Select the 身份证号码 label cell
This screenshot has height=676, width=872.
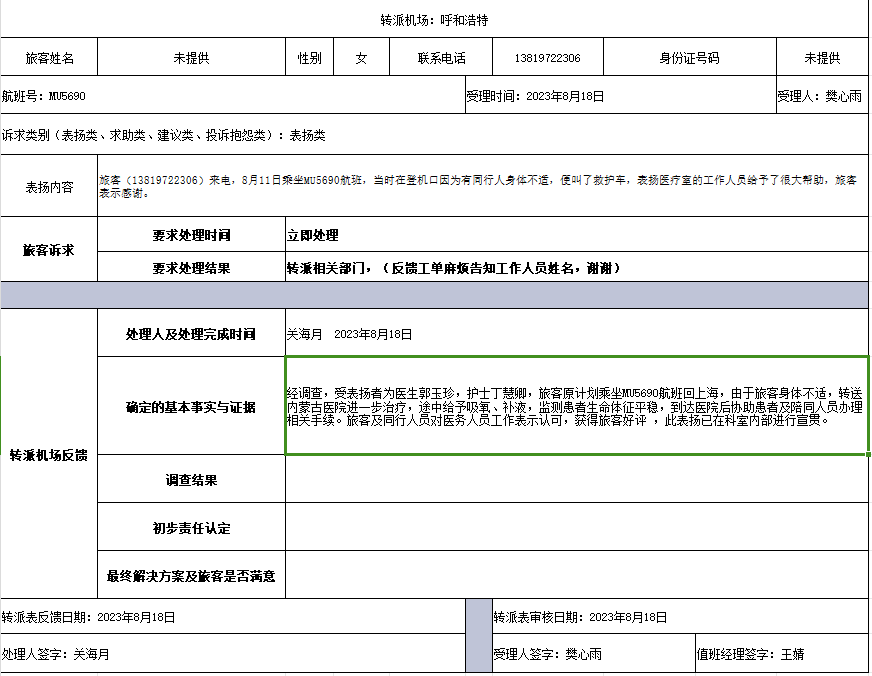[688, 58]
